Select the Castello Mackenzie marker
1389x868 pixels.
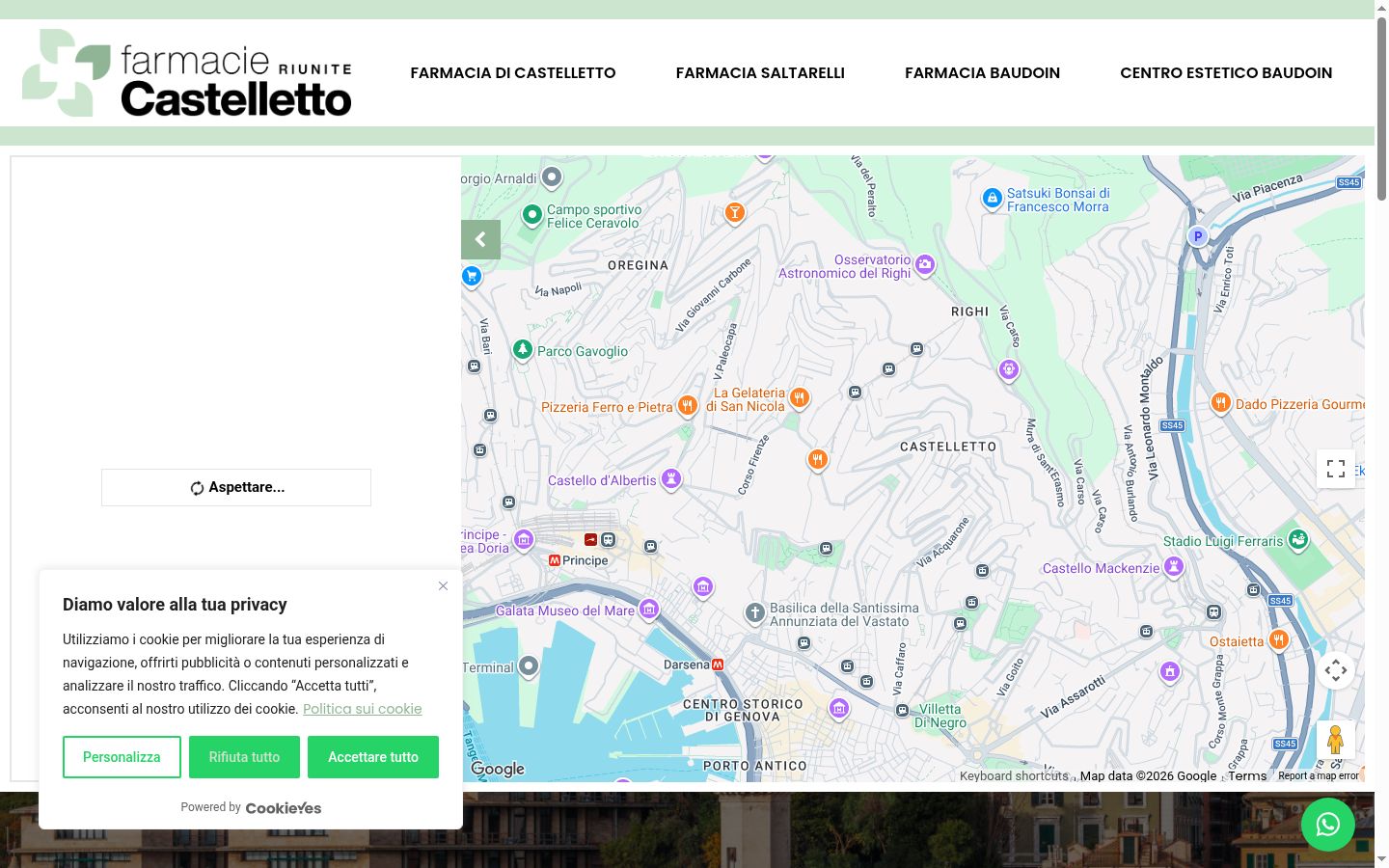coord(1174,567)
